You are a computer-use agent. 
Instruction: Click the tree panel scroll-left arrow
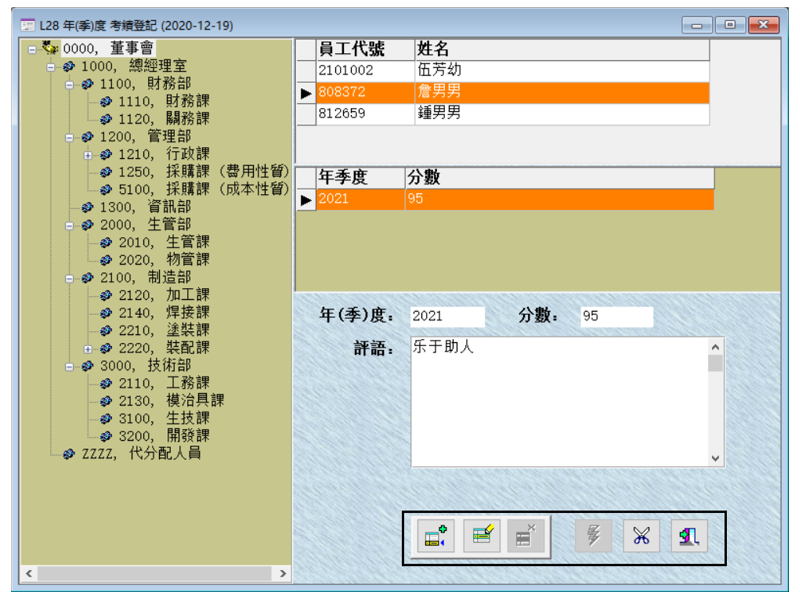click(x=29, y=573)
